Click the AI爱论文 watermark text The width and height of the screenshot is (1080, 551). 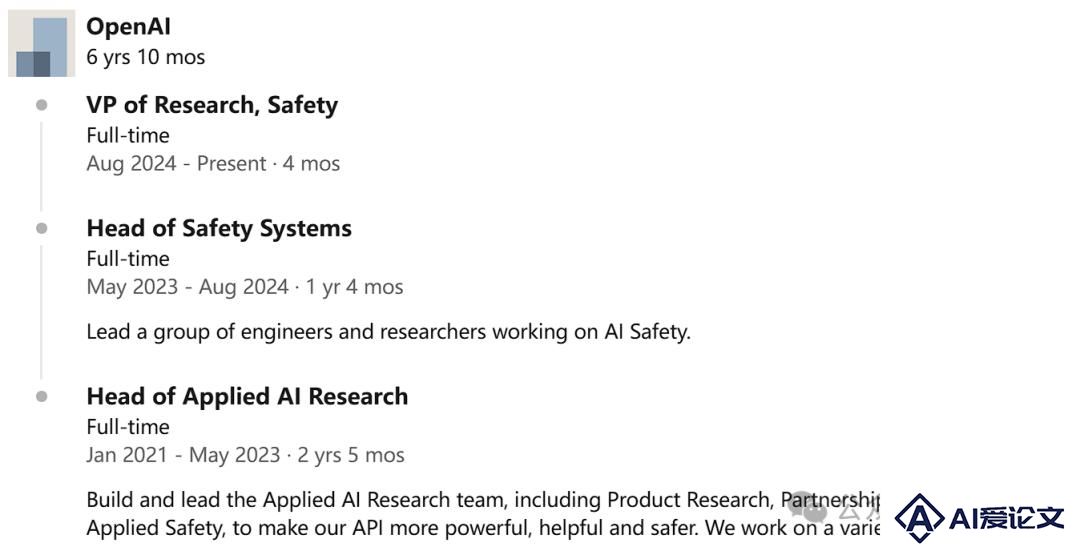tap(1006, 517)
